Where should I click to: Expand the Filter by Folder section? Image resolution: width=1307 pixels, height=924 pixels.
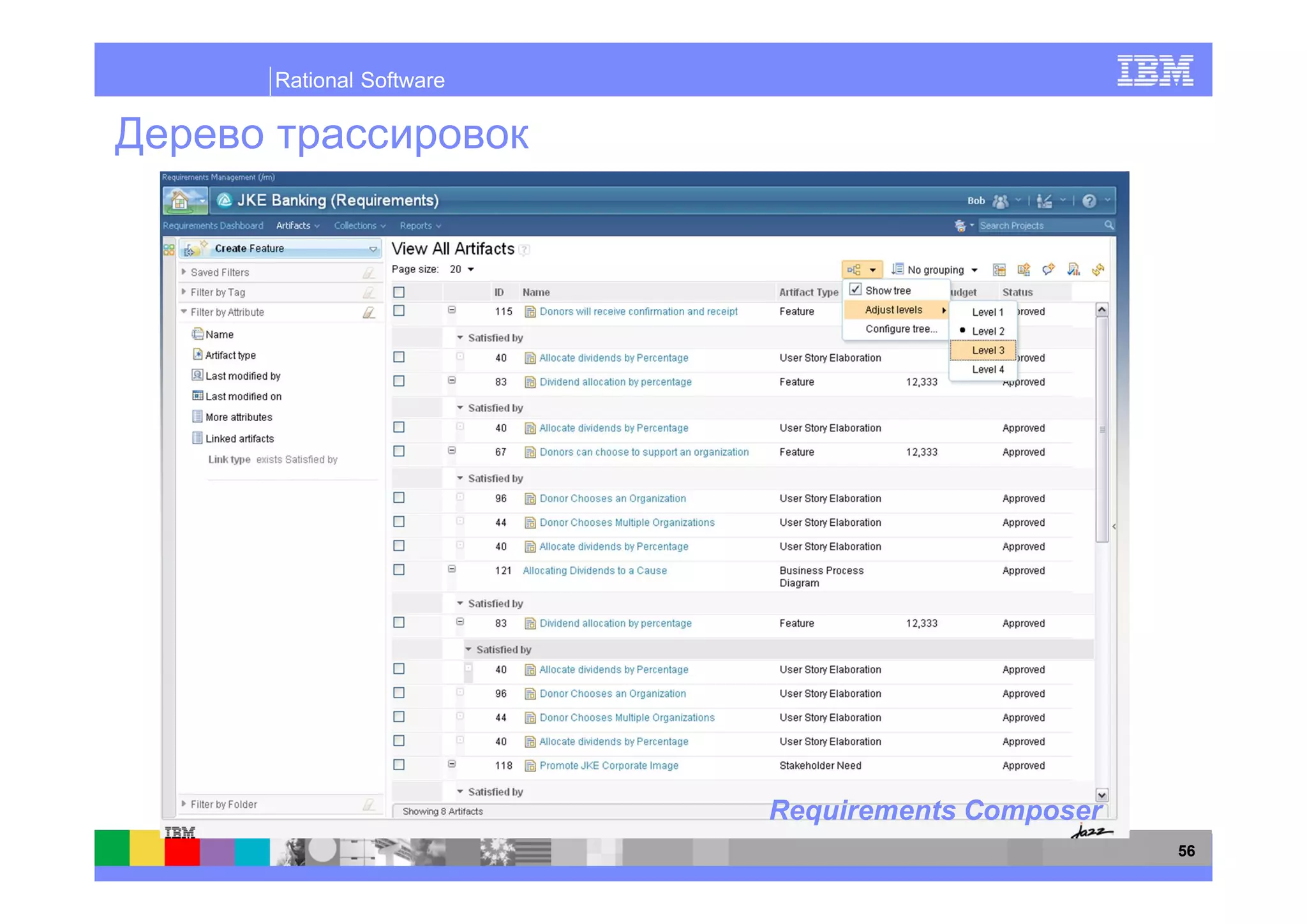click(184, 804)
